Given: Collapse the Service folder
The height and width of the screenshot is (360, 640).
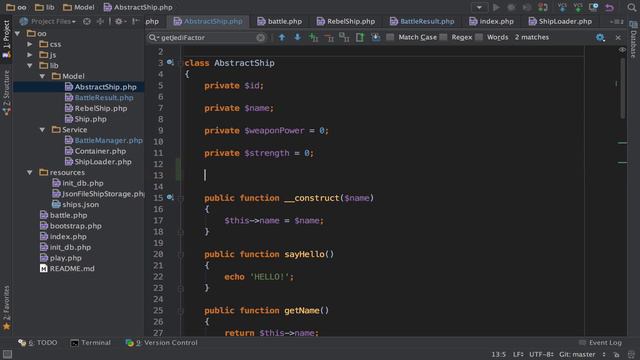Looking at the screenshot, I should 42,130.
